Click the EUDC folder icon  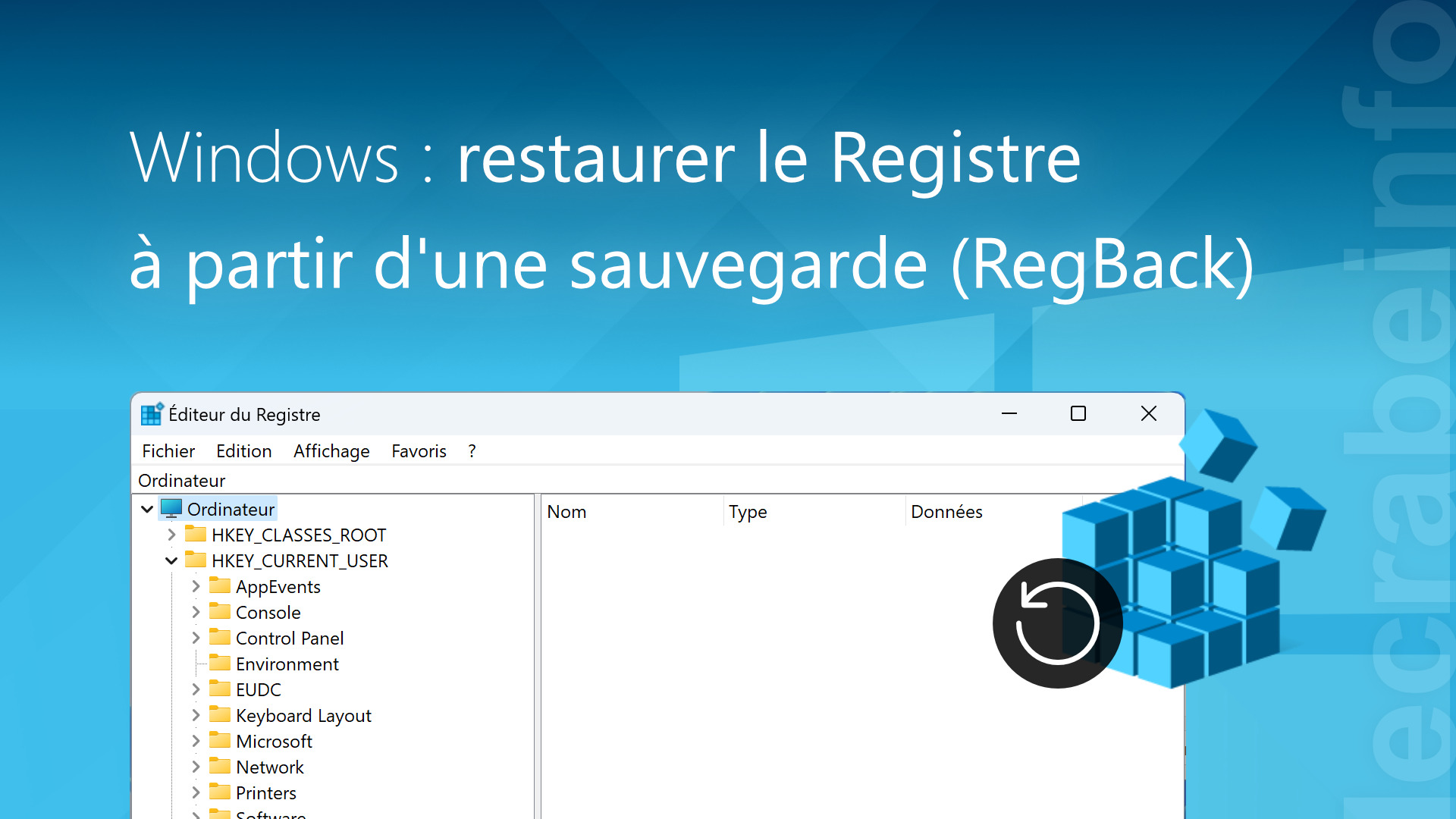click(220, 689)
